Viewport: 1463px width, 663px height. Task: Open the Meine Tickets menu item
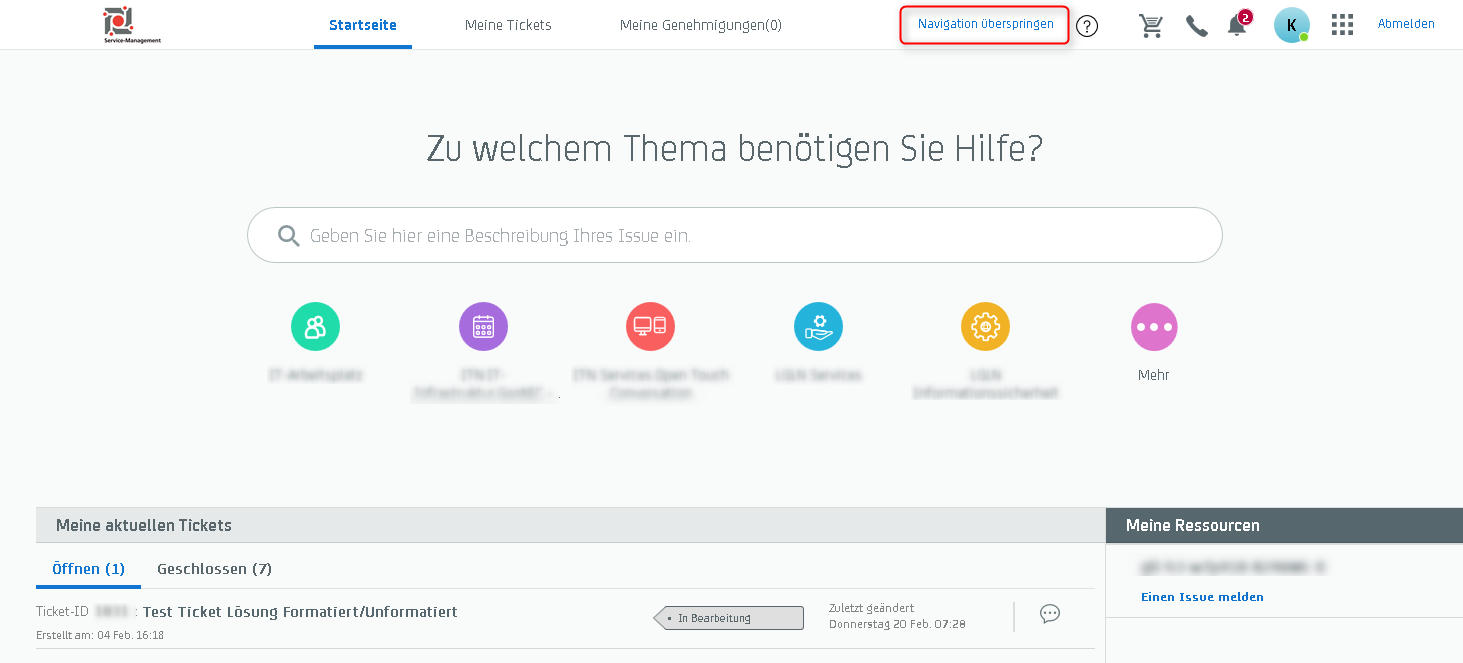(x=508, y=25)
